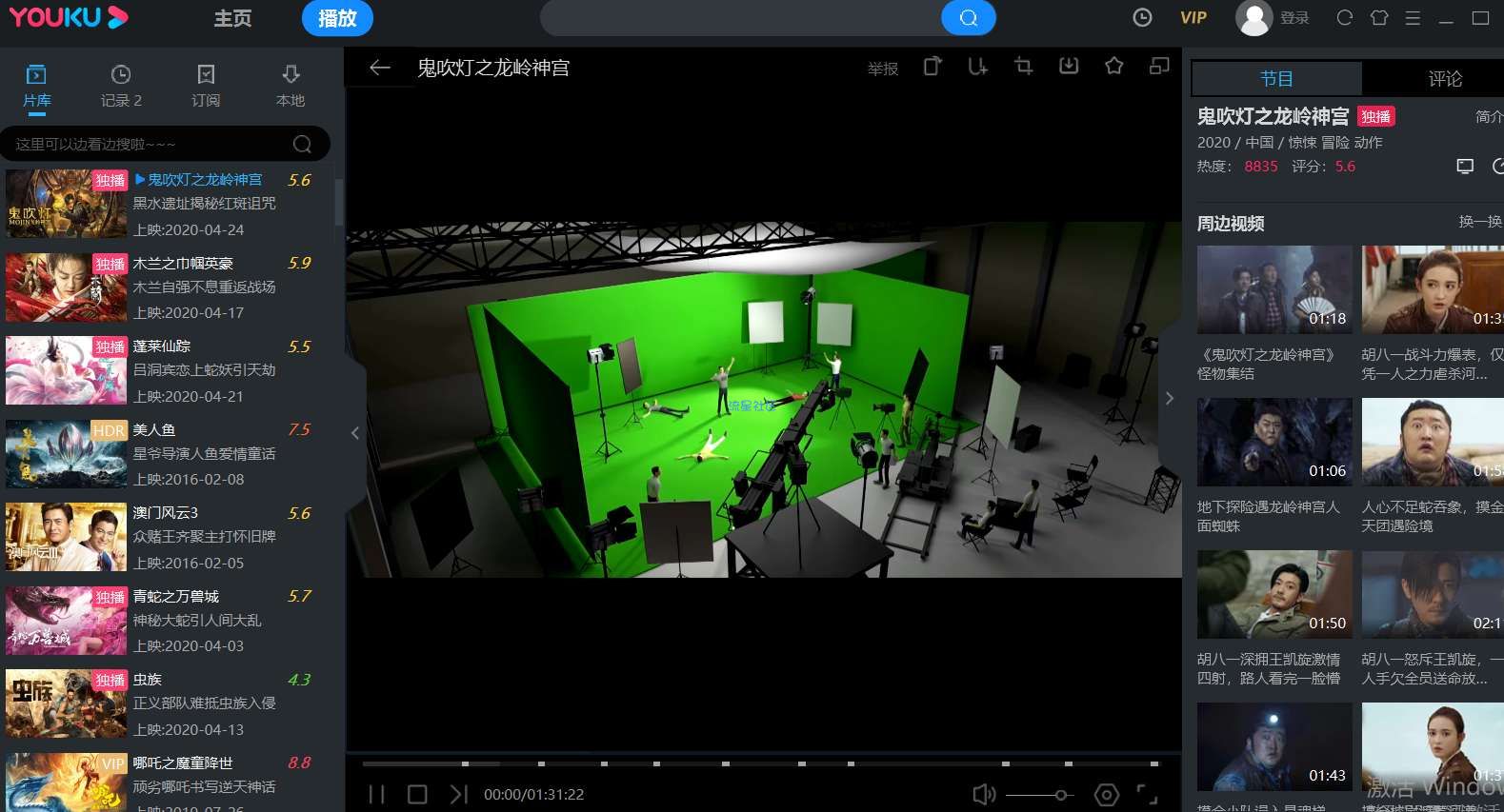Click the 登录 login link
Image resolution: width=1504 pixels, height=812 pixels.
point(1294,18)
